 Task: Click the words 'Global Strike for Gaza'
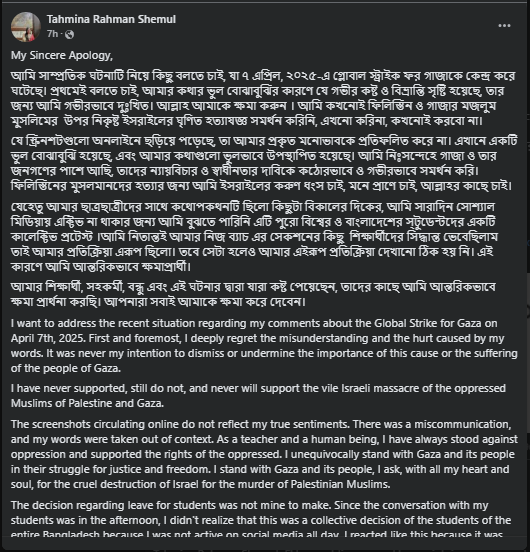coord(427,323)
